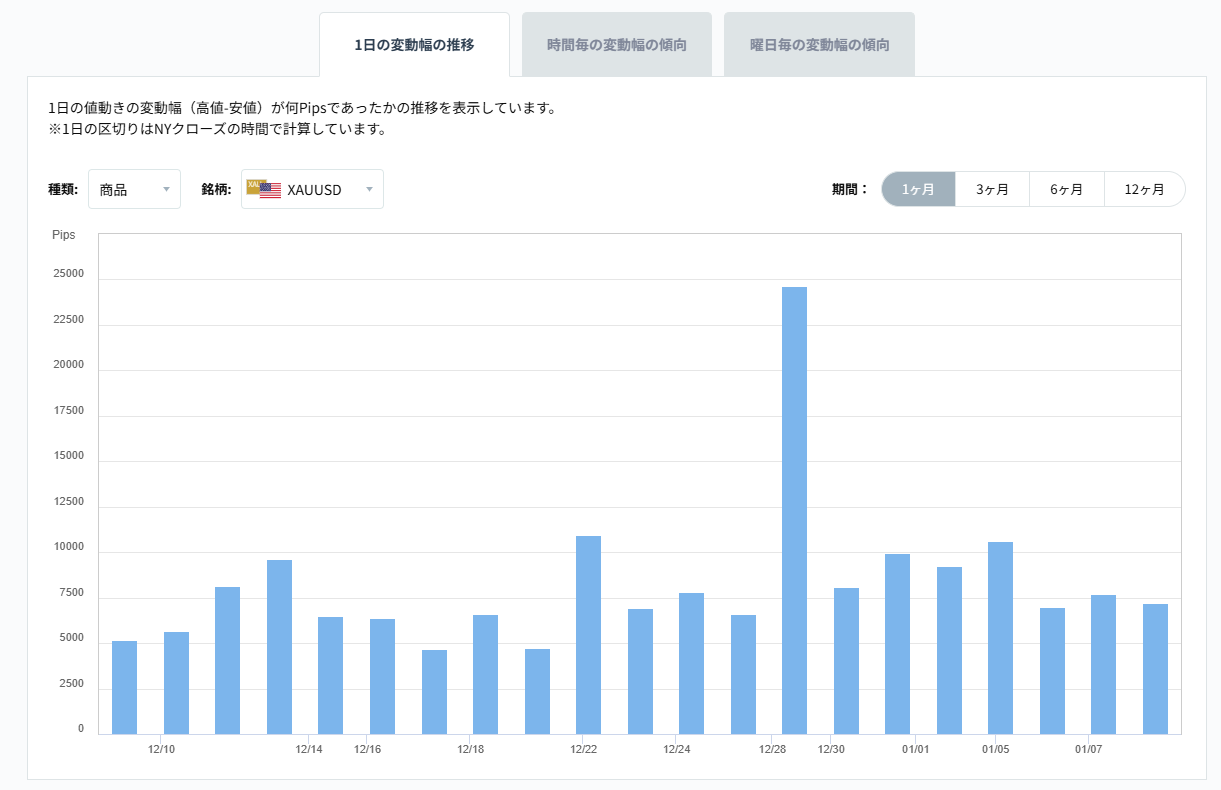Screen dimensions: 1221x790
Task: Select the 1日の変動幅の推移 tab
Action: 414,43
